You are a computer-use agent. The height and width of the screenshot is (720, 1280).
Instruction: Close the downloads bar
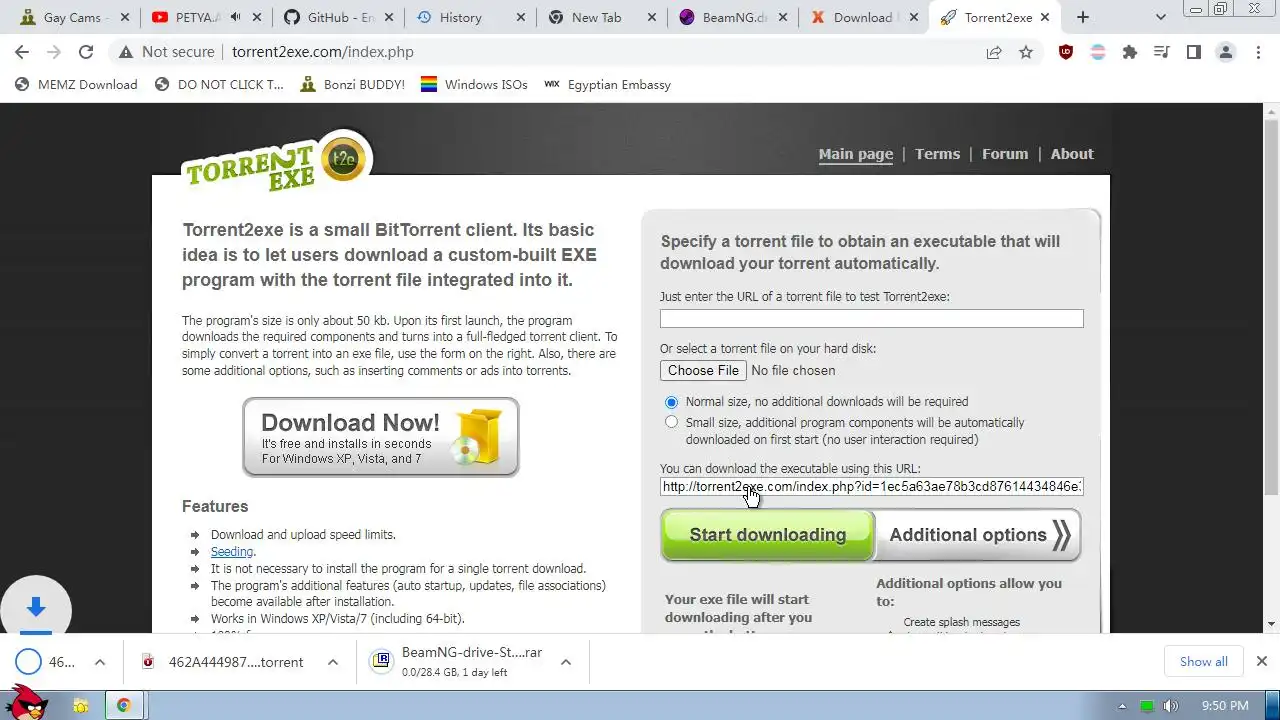[x=1262, y=661]
